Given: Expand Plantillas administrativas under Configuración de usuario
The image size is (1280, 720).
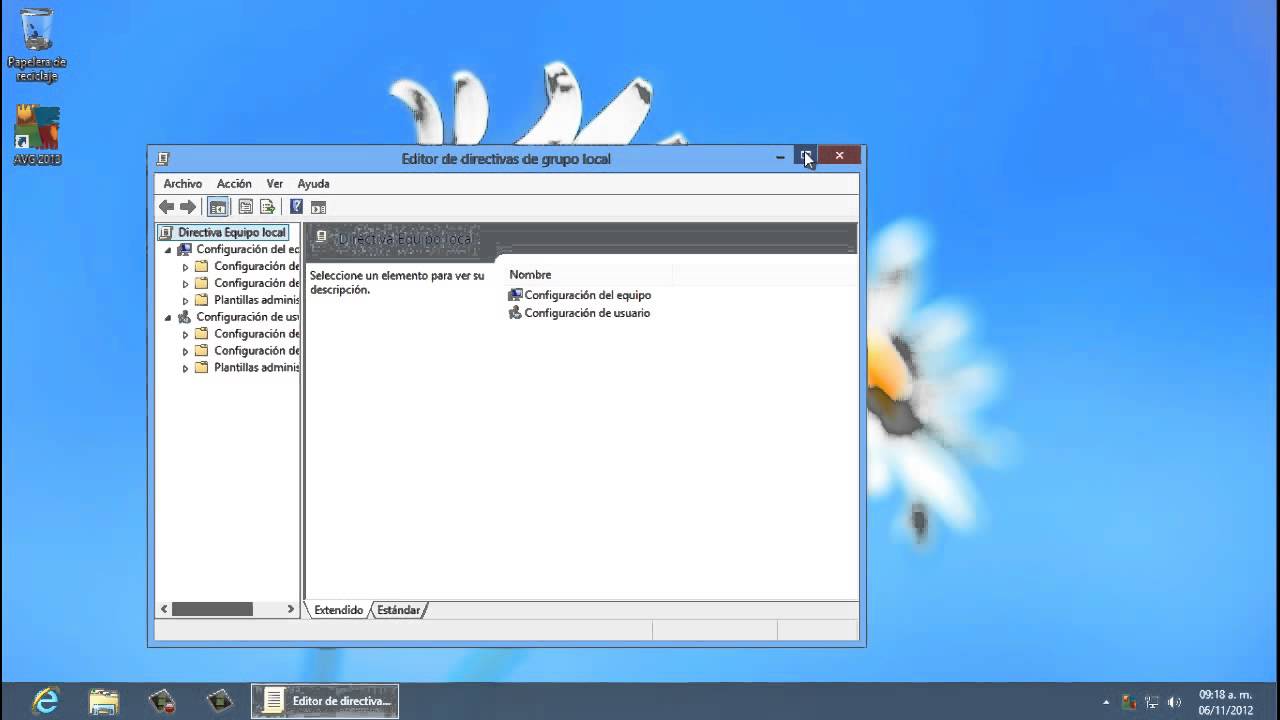Looking at the screenshot, I should pos(185,368).
